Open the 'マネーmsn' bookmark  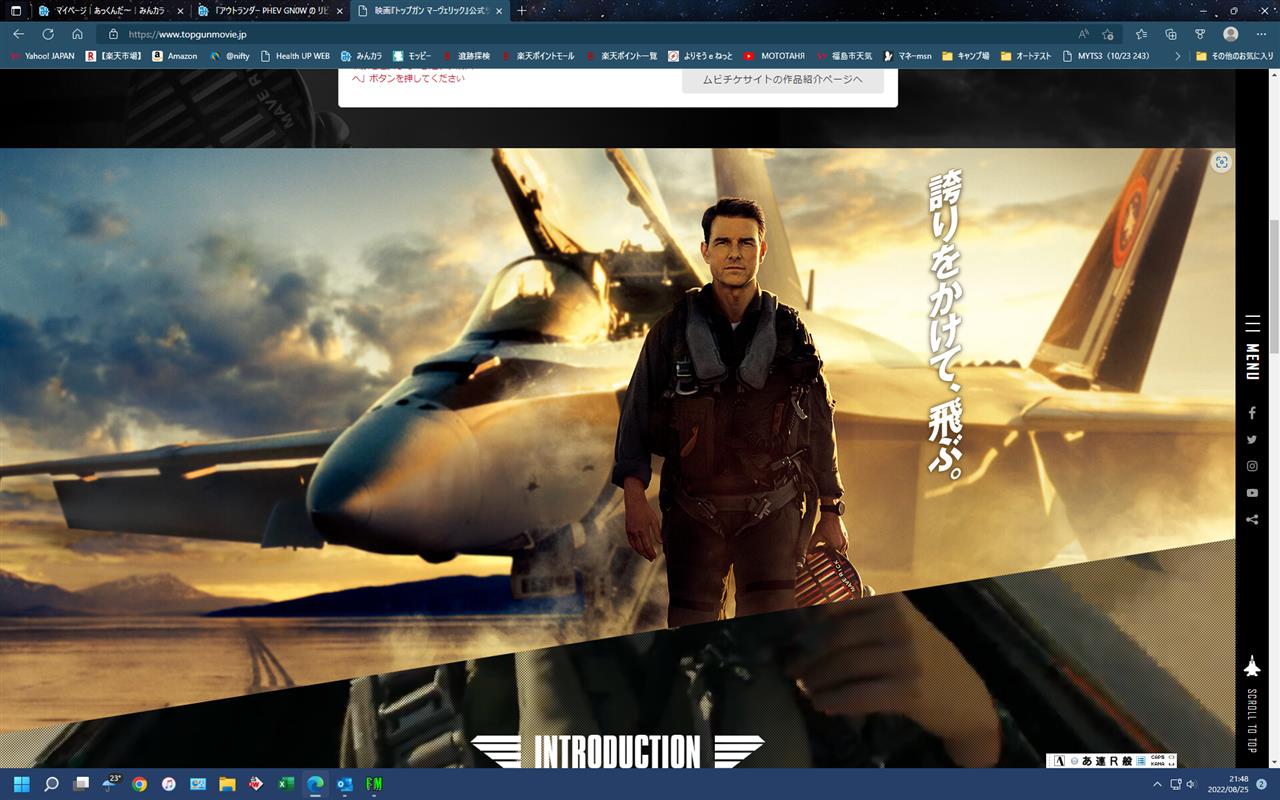(908, 56)
